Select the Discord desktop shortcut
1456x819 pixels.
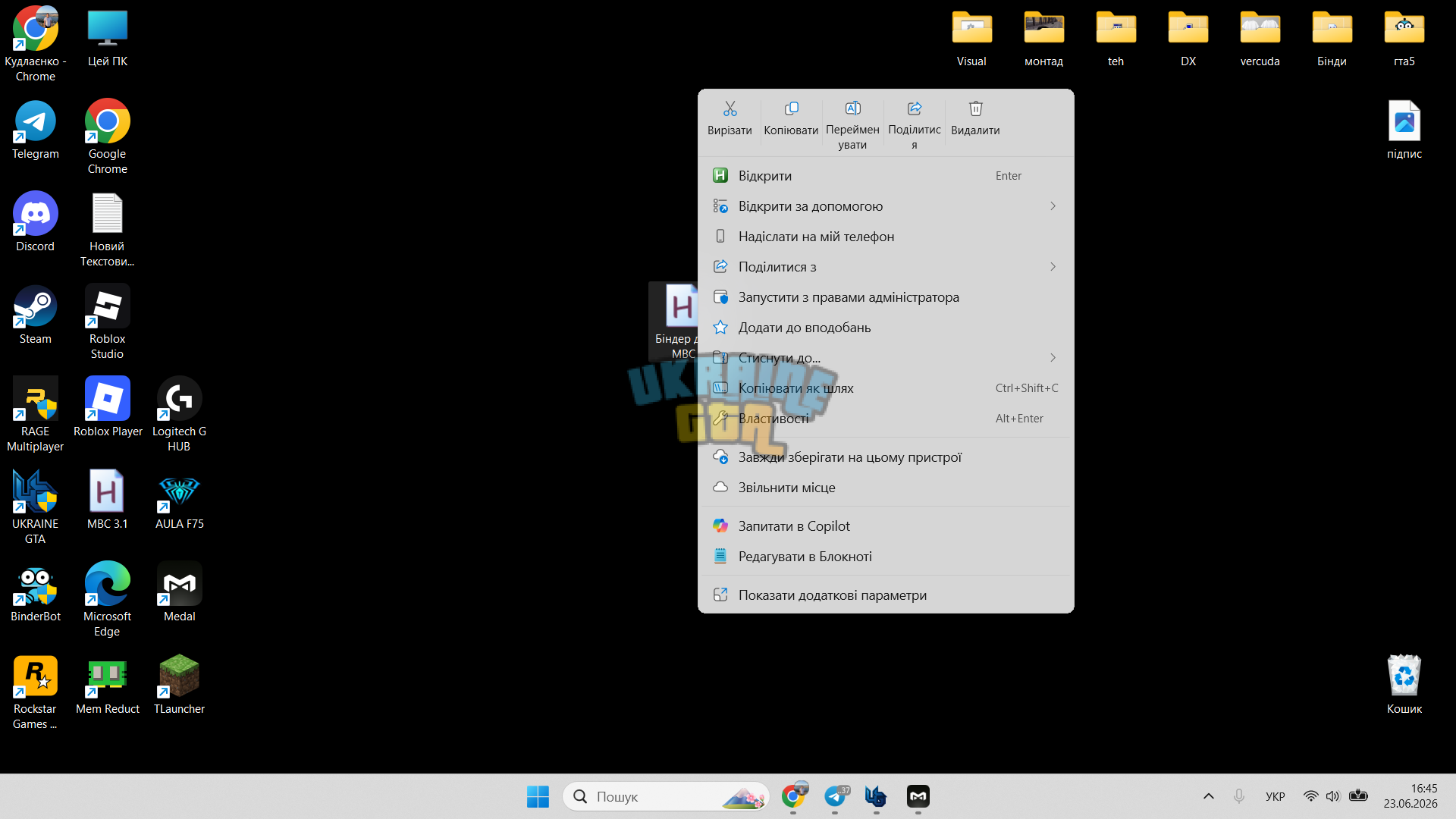coord(35,223)
